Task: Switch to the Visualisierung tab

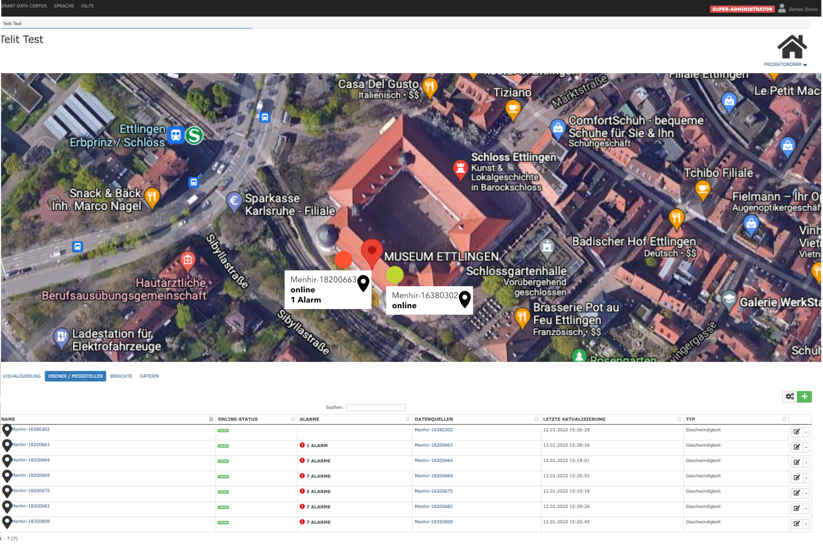Action: click(22, 377)
